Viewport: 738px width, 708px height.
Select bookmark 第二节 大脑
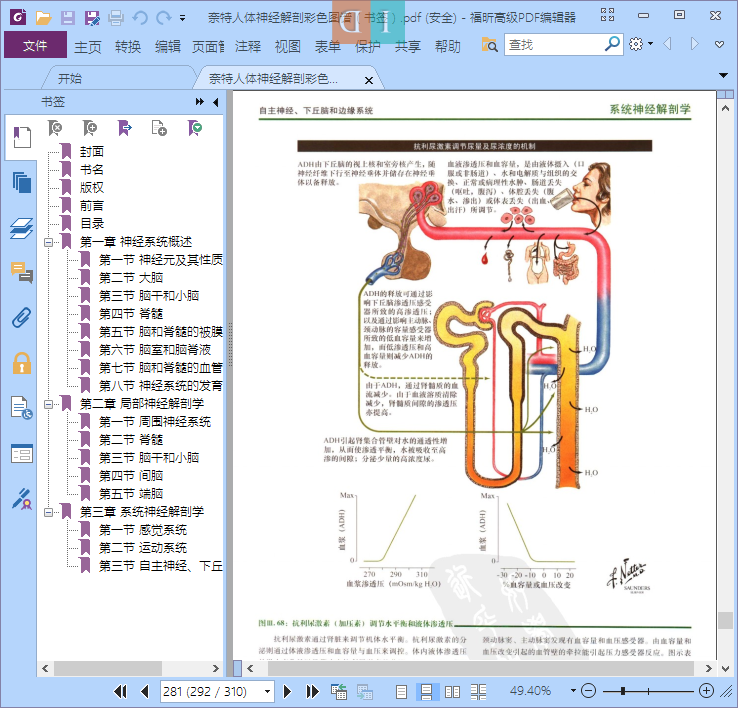point(131,278)
